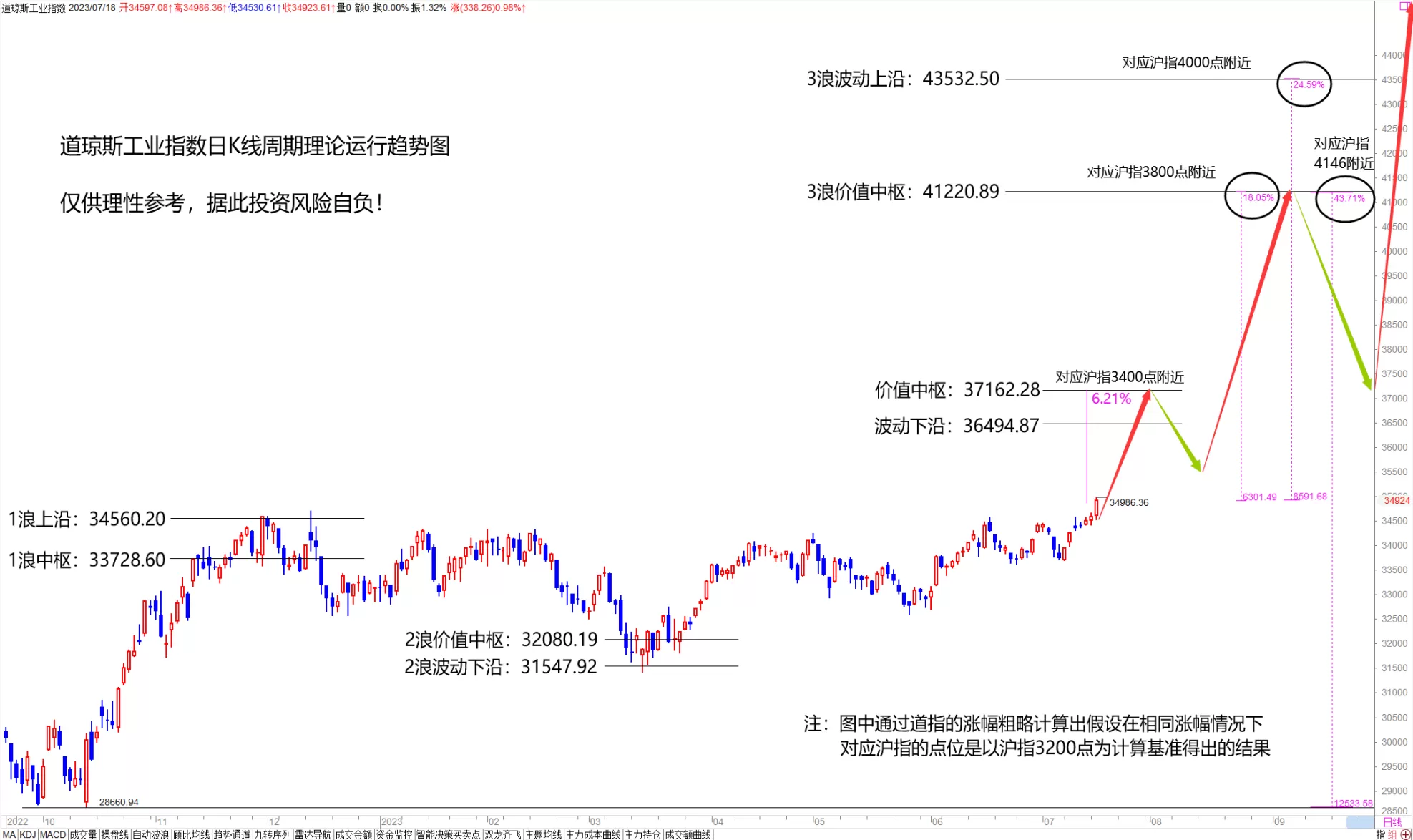The height and width of the screenshot is (840, 1413).
Task: Click the 1浪上沿: 34560.20 label
Action: (x=87, y=519)
